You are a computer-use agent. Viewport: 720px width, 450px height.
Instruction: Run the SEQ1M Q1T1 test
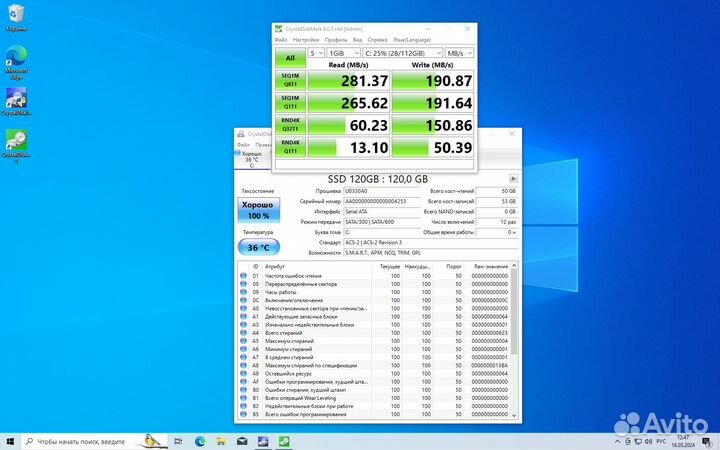(290, 102)
